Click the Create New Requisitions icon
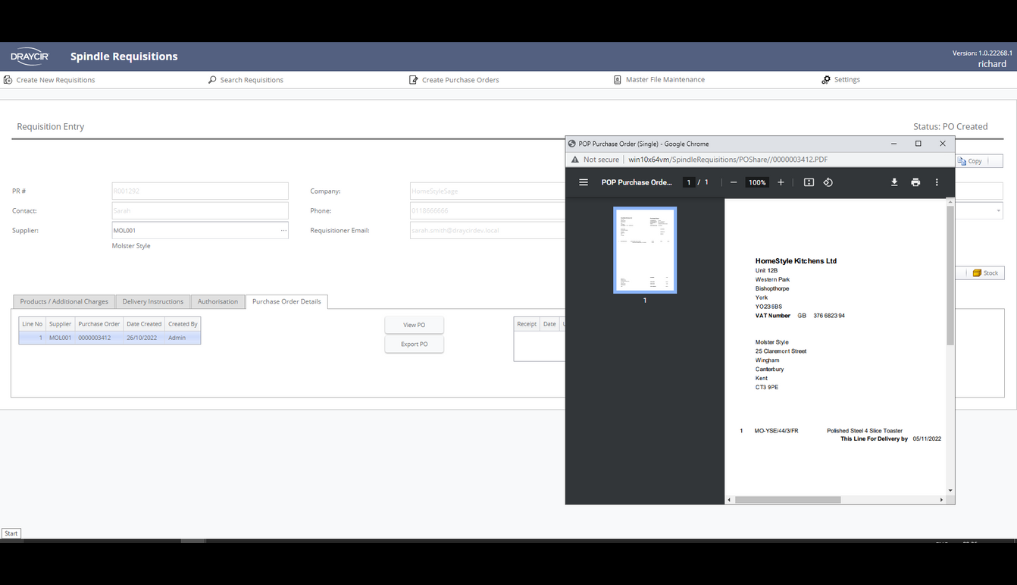Image resolution: width=1017 pixels, height=585 pixels. tap(8, 80)
